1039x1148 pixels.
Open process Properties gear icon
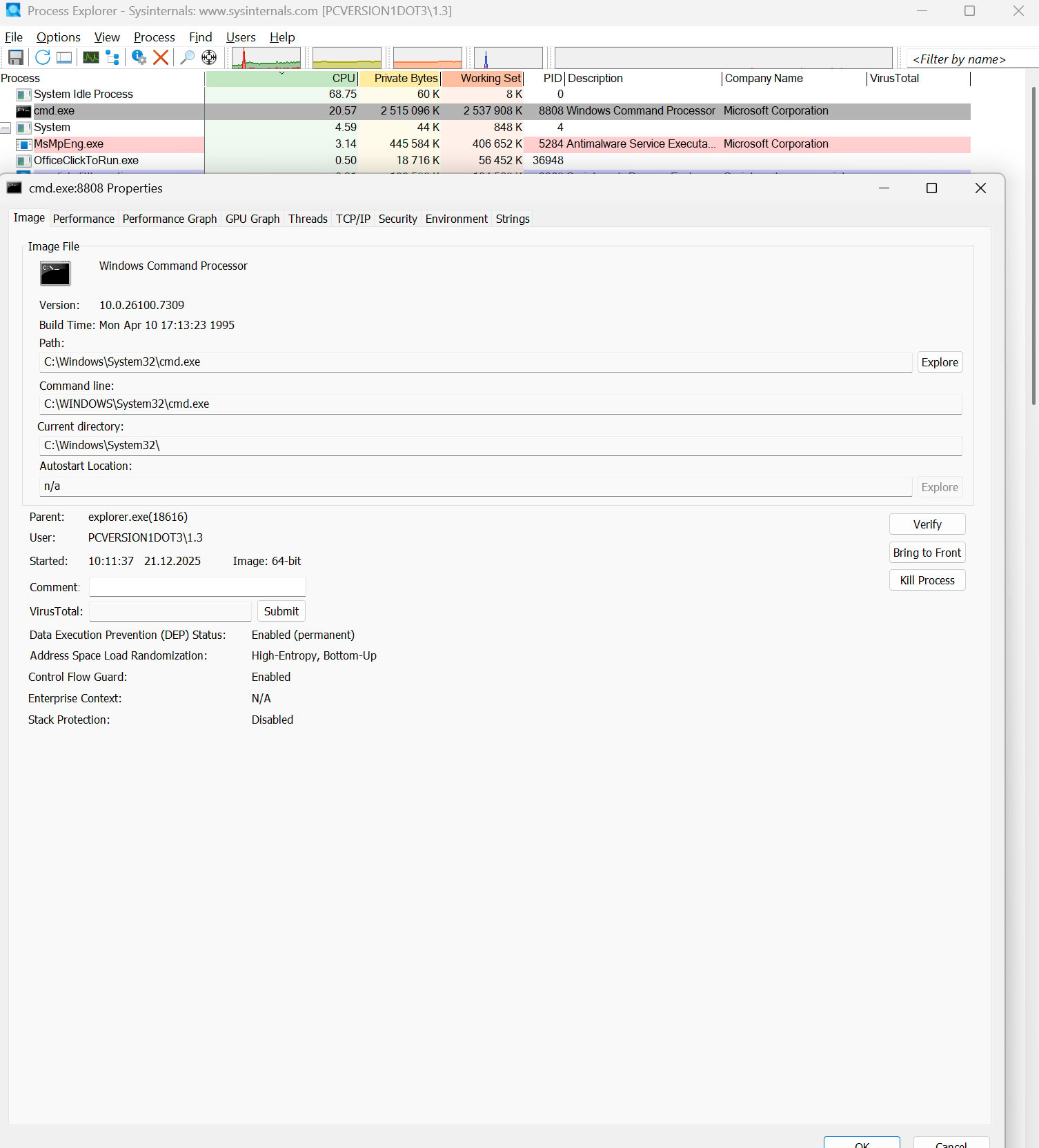[x=139, y=57]
